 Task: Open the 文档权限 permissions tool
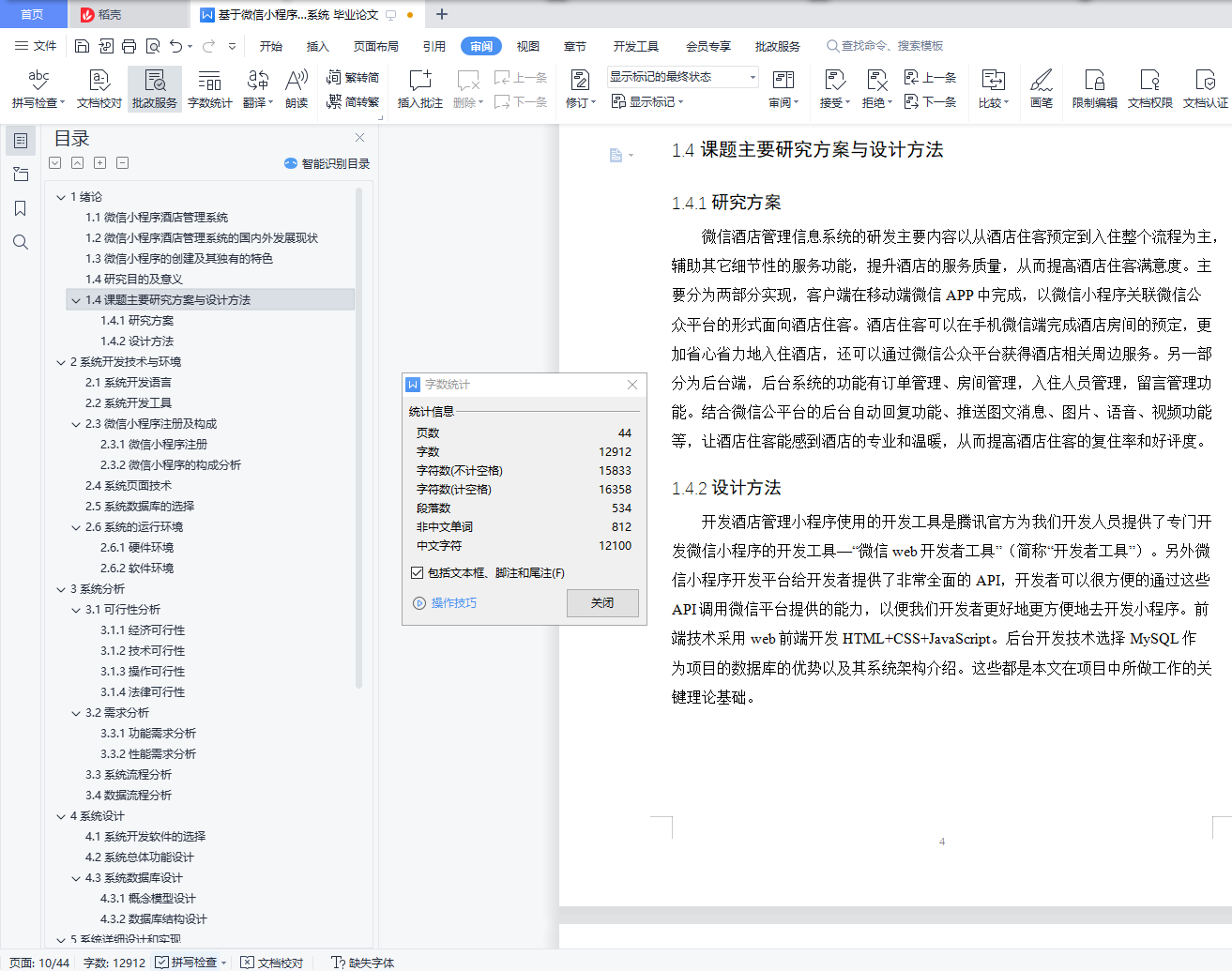1150,89
